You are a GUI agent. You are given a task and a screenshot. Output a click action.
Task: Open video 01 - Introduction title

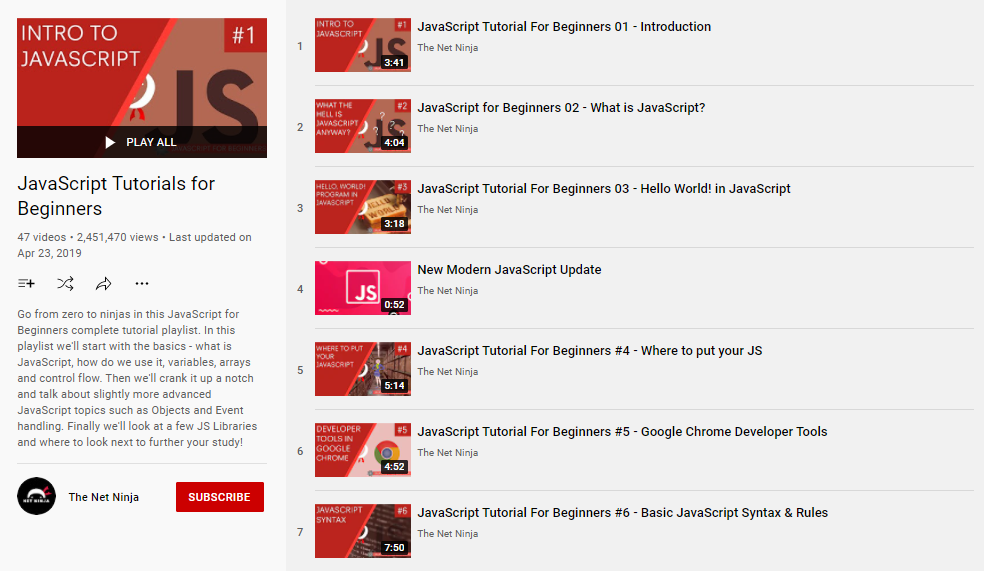click(564, 26)
